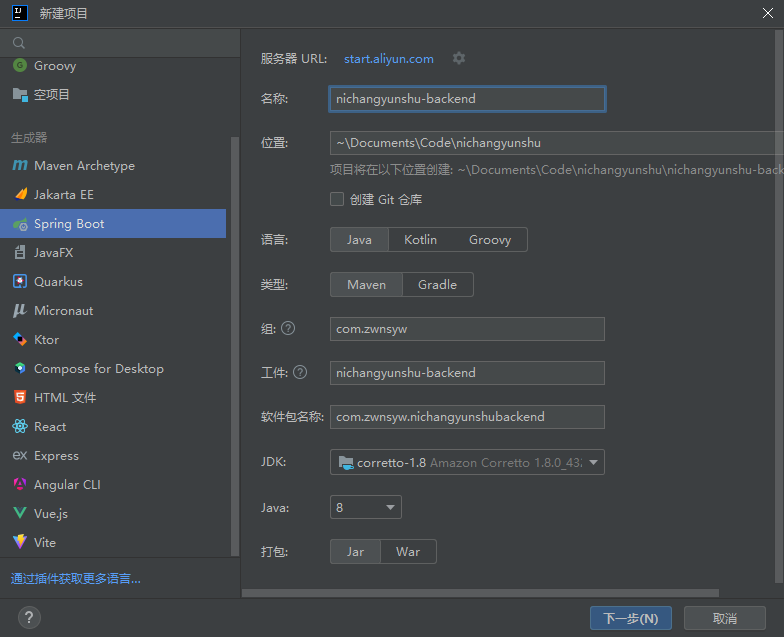The width and height of the screenshot is (784, 637).
Task: Choose Gradle build type
Action: pyautogui.click(x=438, y=284)
